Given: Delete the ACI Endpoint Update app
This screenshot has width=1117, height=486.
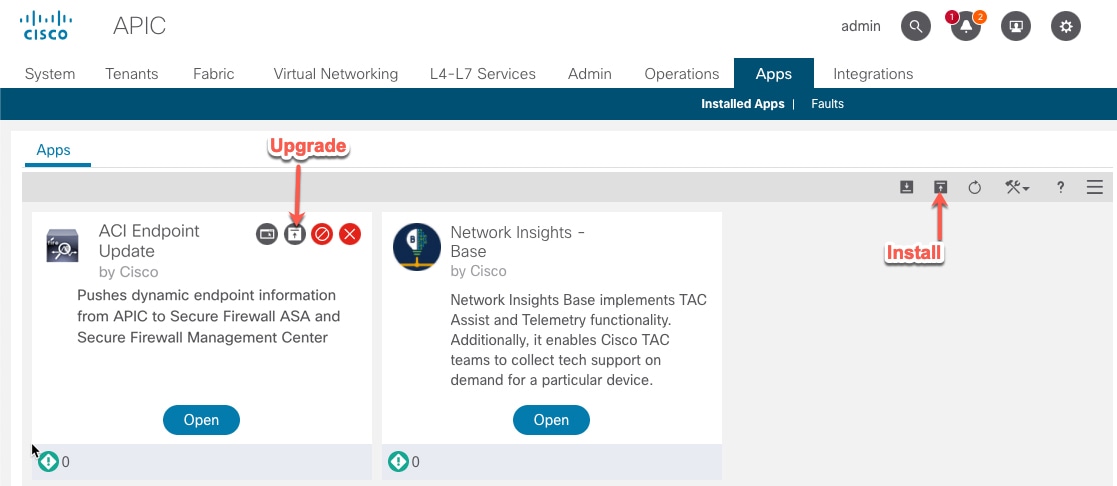Looking at the screenshot, I should pos(350,234).
